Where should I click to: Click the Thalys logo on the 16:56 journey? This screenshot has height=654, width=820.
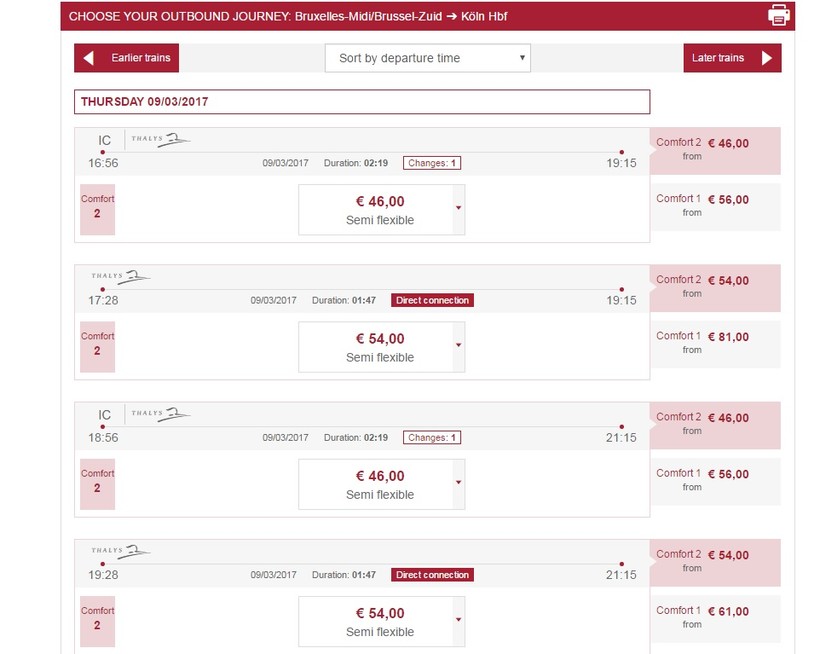(x=160, y=139)
